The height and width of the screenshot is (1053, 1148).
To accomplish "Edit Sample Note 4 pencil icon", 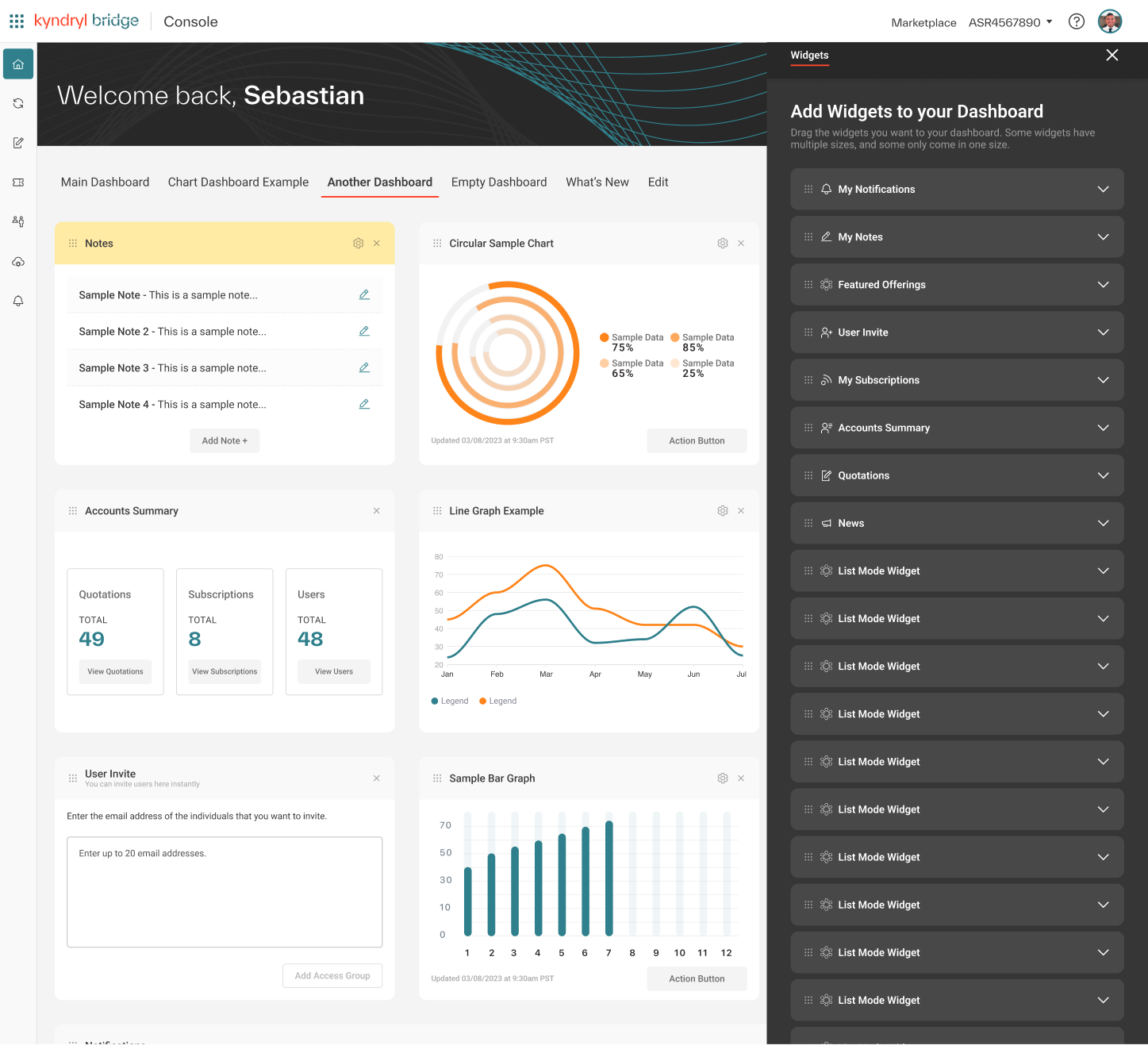I will (364, 404).
